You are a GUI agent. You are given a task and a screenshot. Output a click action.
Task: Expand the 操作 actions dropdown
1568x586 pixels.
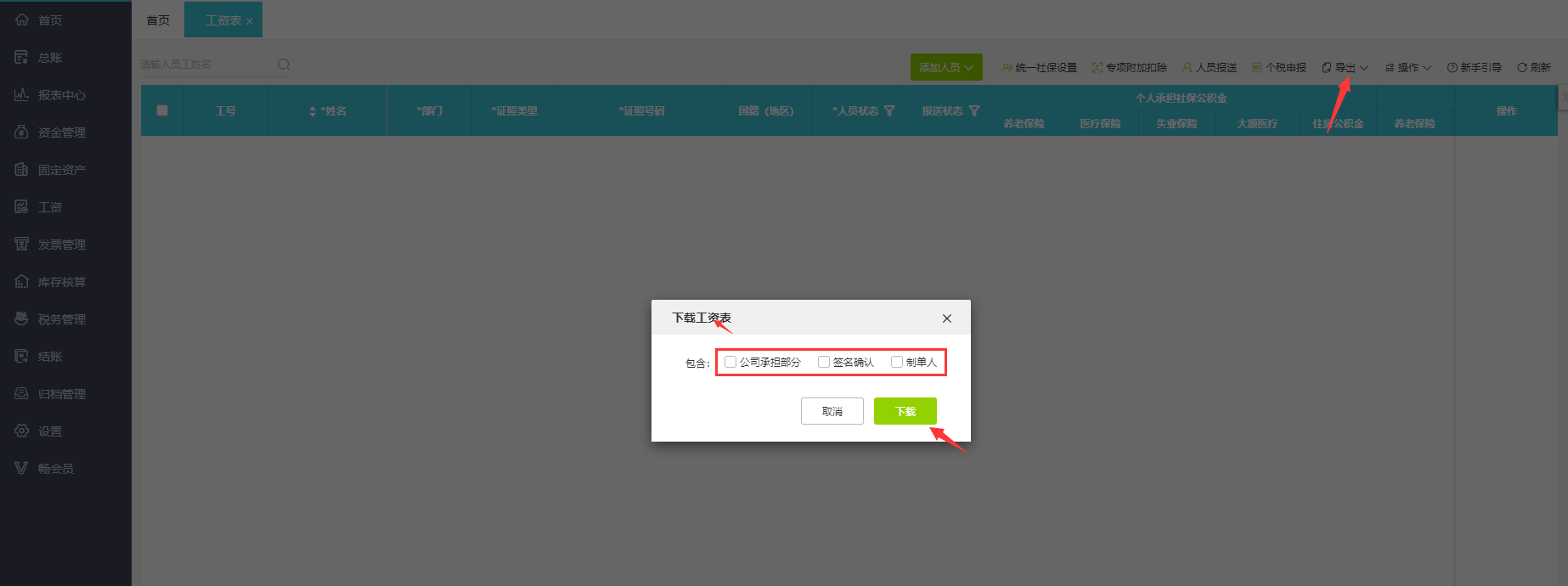point(1408,67)
